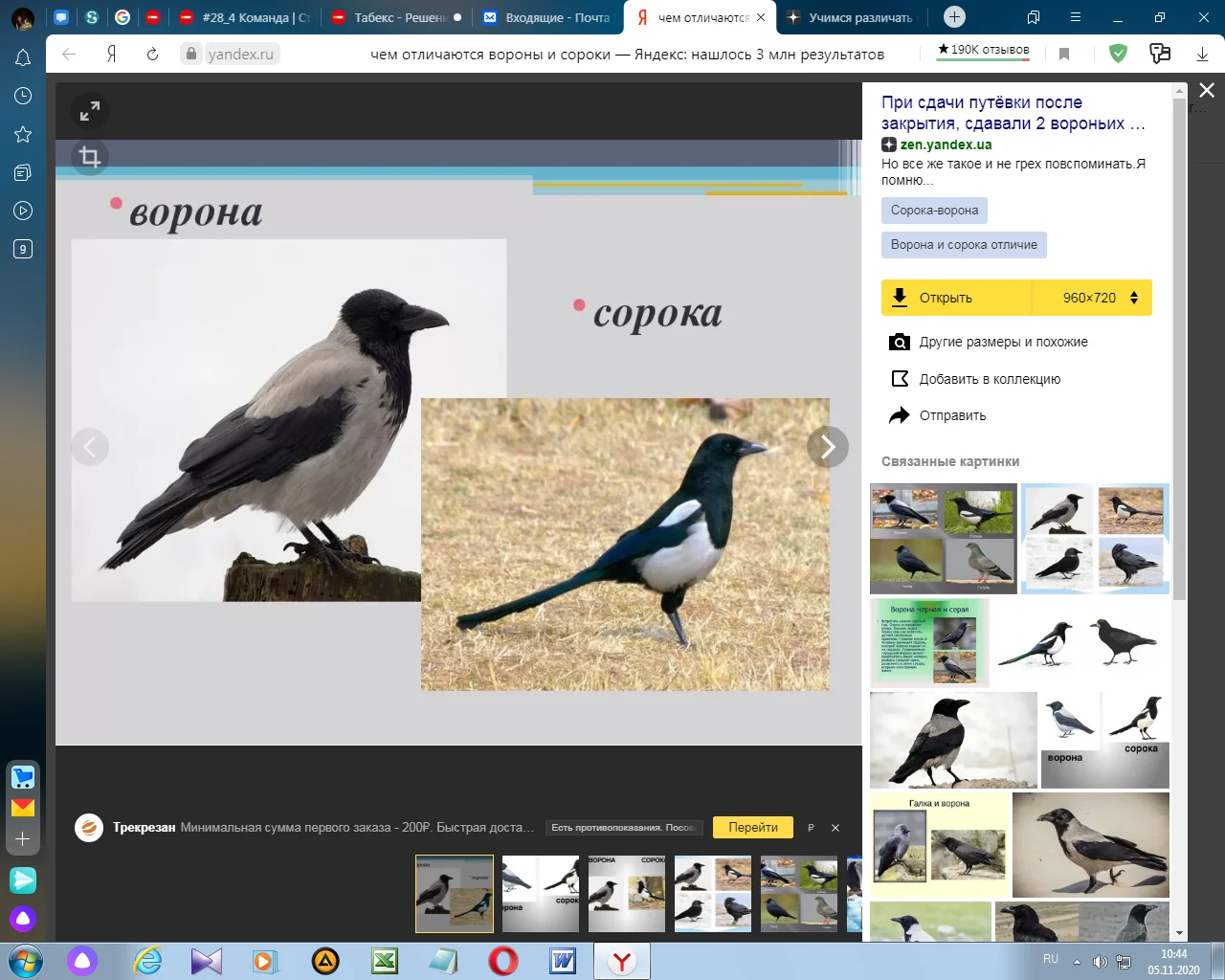
Task: Reload the current page
Action: click(151, 55)
